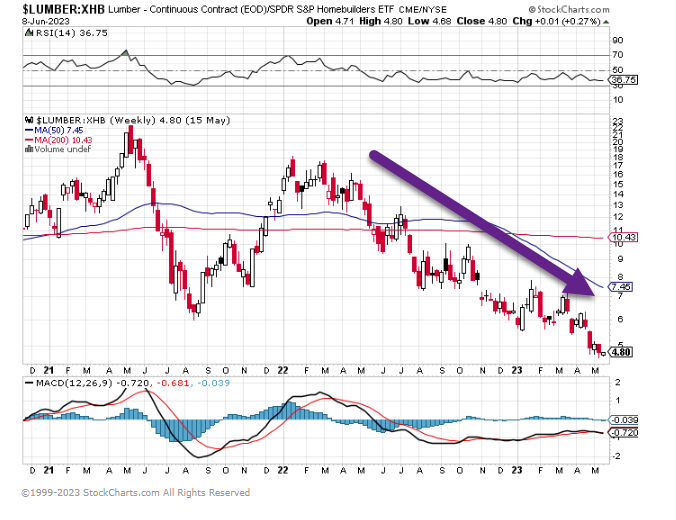The image size is (676, 520).
Task: Click the 22 year label under MACD panel
Action: pyautogui.click(x=282, y=470)
